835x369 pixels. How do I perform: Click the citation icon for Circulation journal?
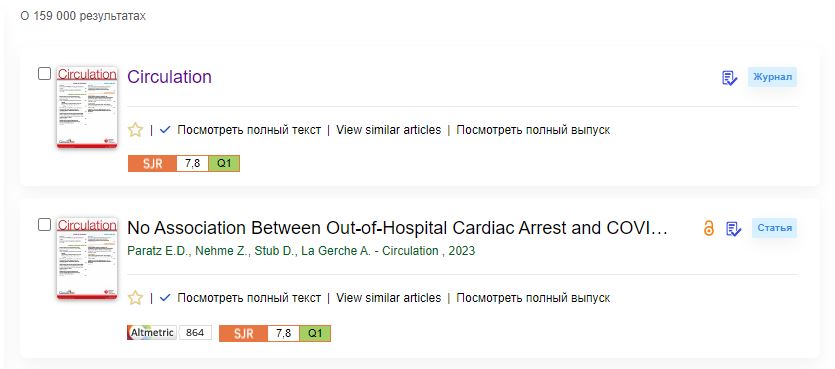[730, 78]
